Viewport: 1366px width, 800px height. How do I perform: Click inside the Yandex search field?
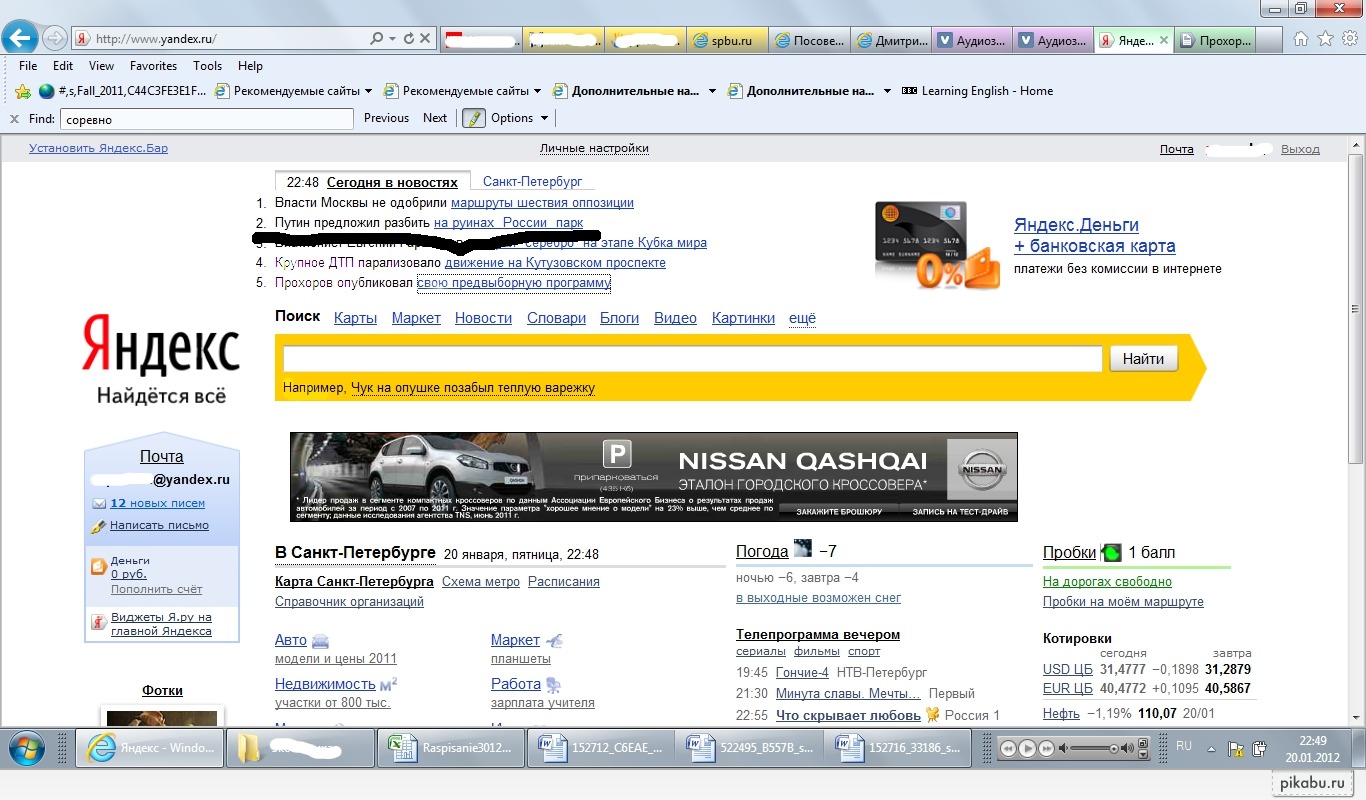pyautogui.click(x=692, y=359)
